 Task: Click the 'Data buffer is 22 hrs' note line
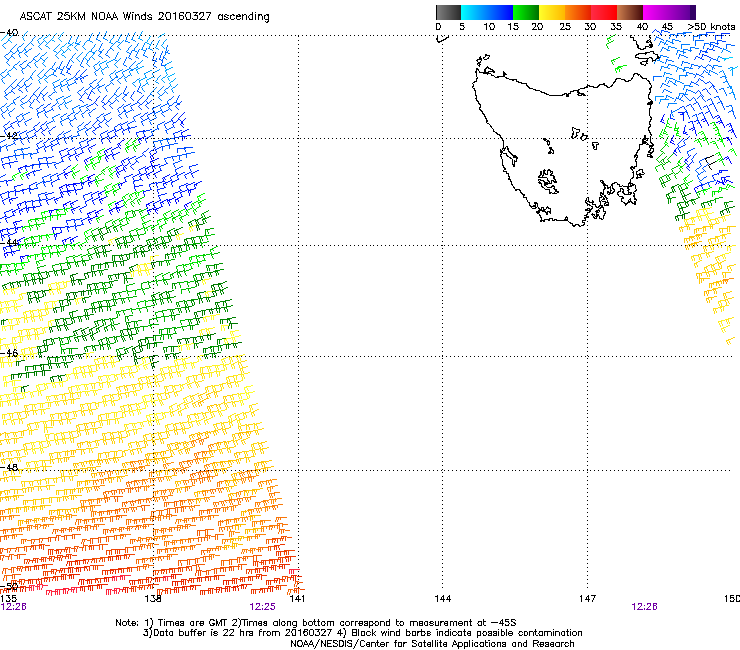(x=362, y=633)
